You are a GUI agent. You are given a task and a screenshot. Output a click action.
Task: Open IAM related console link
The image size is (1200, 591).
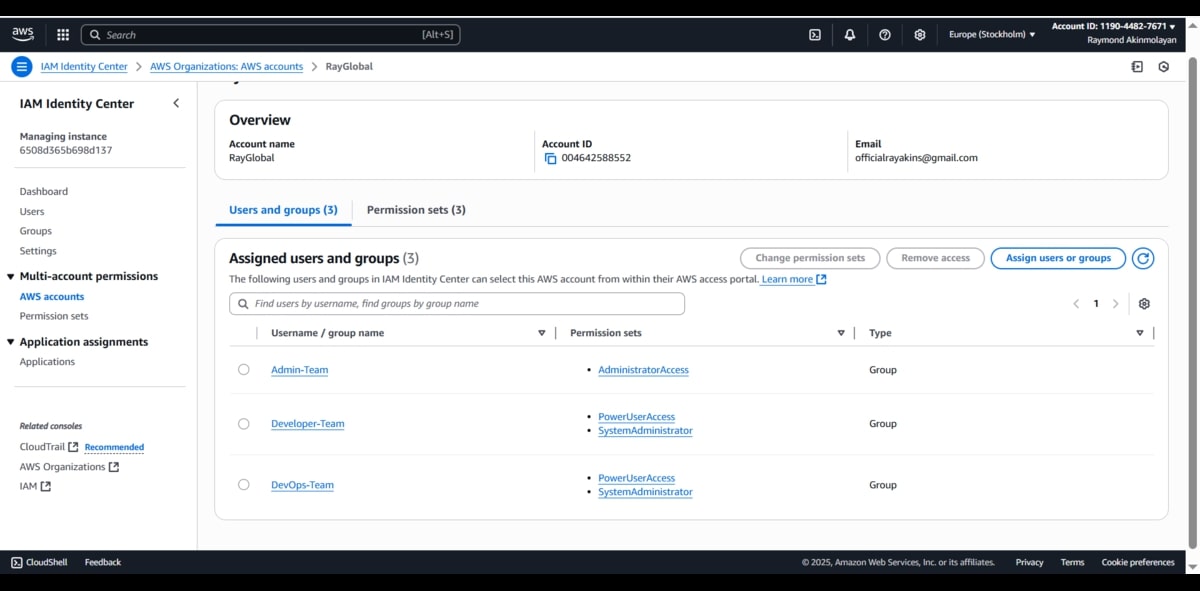point(35,487)
